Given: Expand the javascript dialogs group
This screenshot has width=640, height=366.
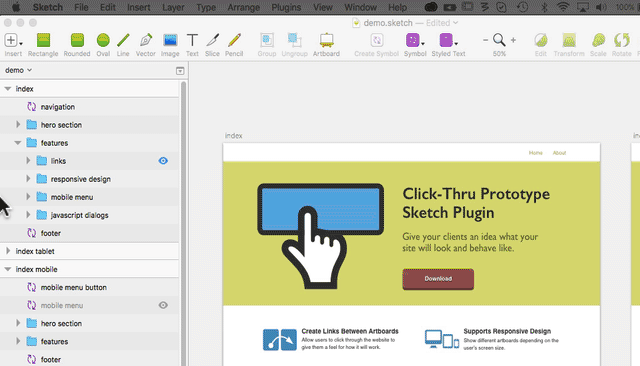Looking at the screenshot, I should (28, 215).
